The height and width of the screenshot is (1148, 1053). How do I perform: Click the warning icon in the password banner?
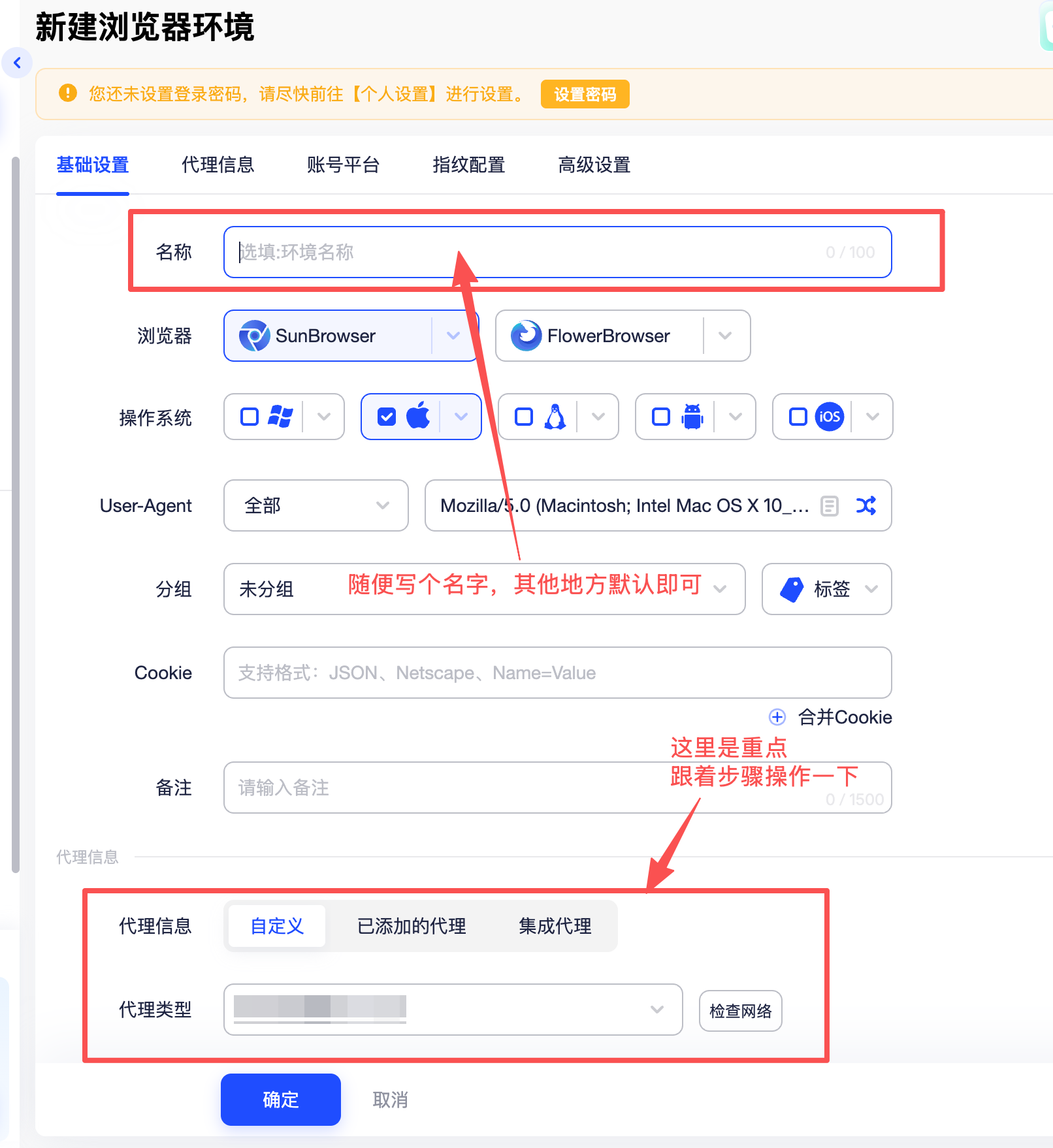[x=67, y=93]
